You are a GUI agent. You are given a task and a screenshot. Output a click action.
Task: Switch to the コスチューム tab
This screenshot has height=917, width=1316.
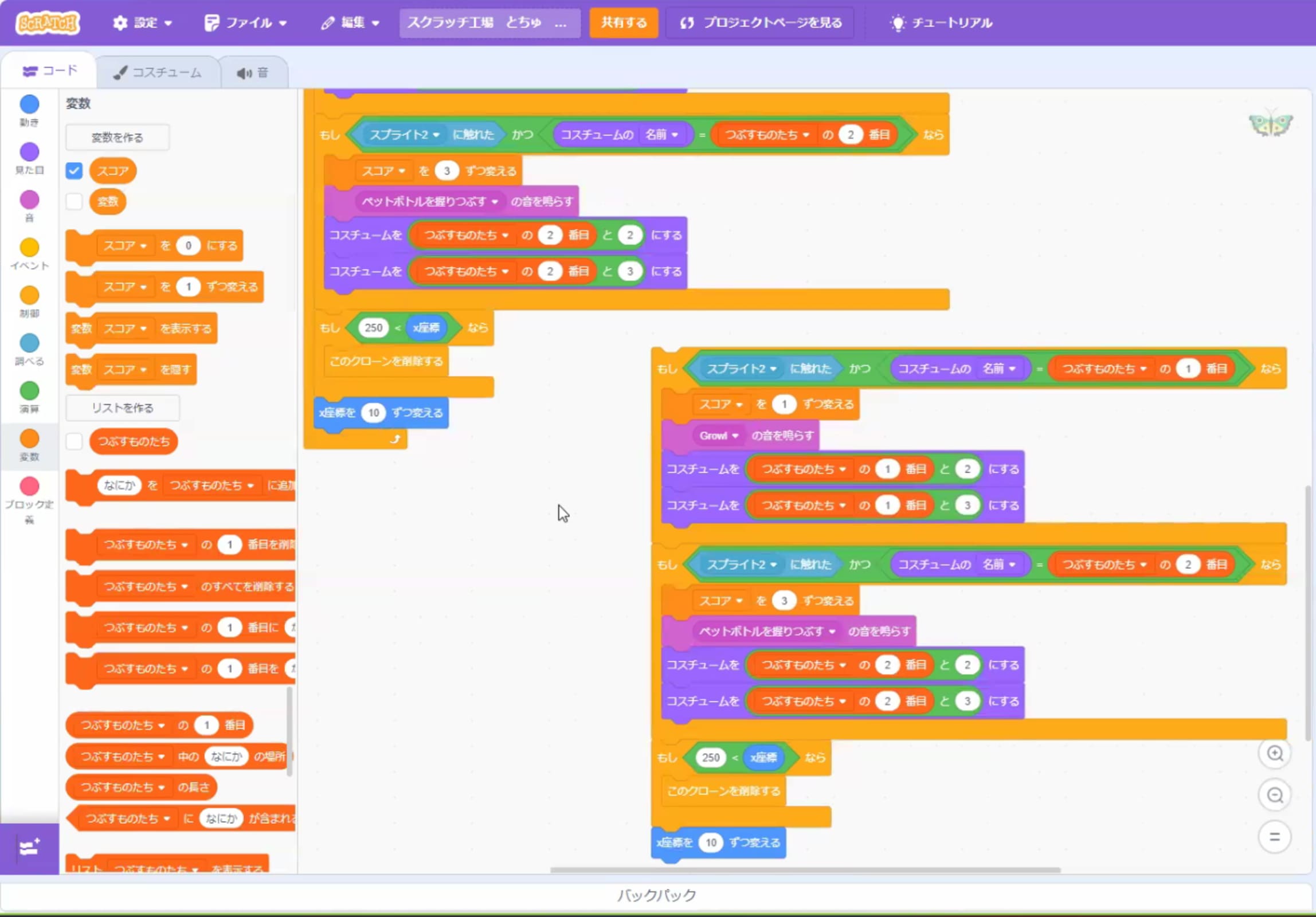(x=158, y=73)
